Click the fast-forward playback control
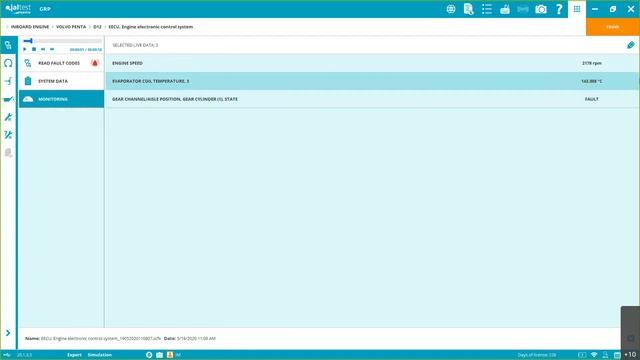The height and width of the screenshot is (360, 640). pyautogui.click(x=52, y=49)
